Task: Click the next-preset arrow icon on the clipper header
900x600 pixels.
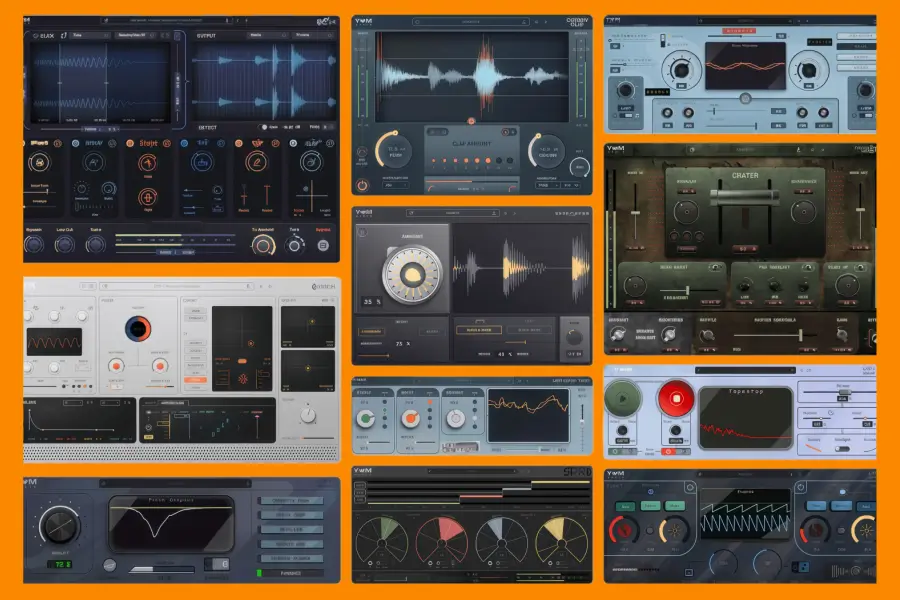Action: (545, 19)
